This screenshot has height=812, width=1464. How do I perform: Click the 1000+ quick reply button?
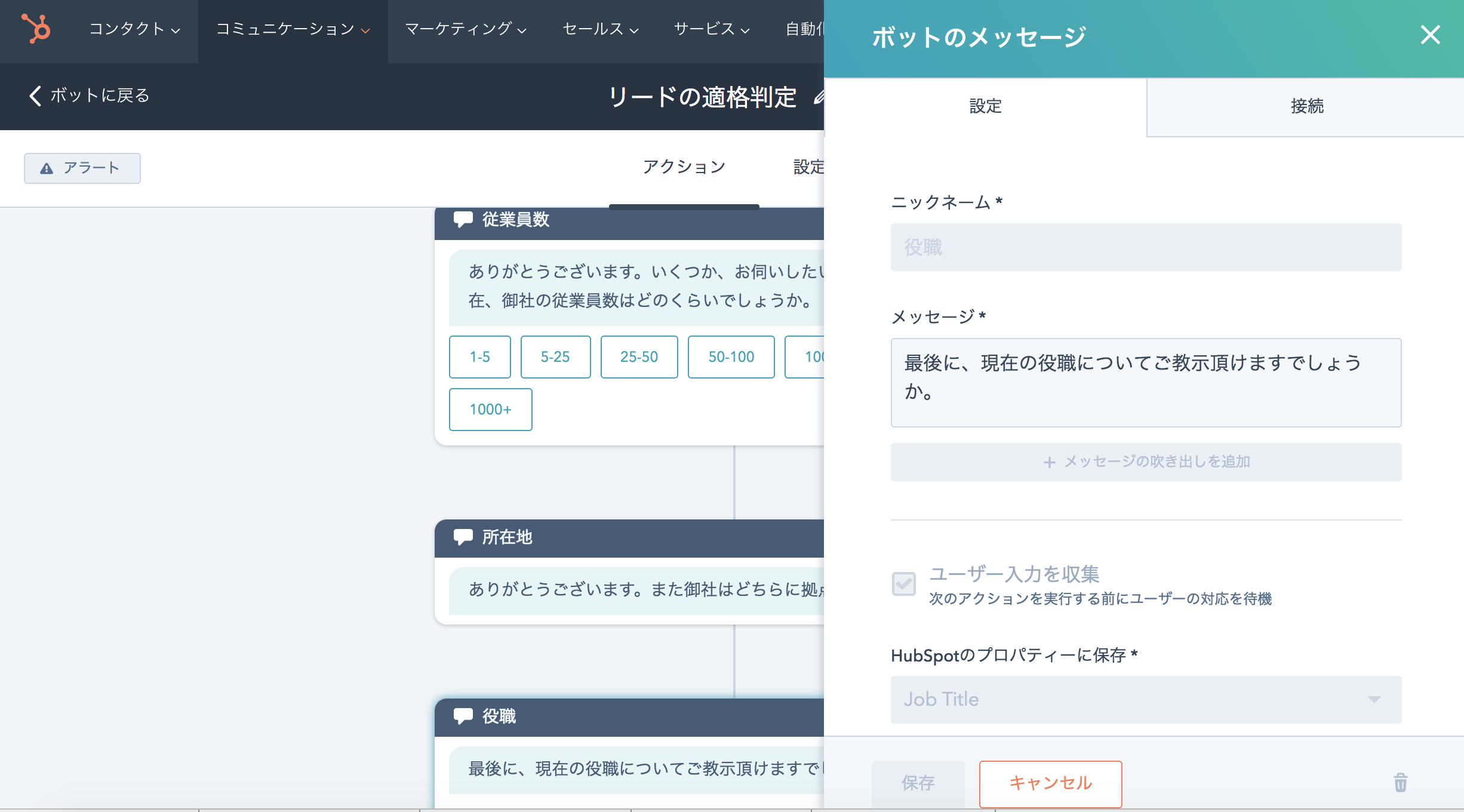[491, 410]
